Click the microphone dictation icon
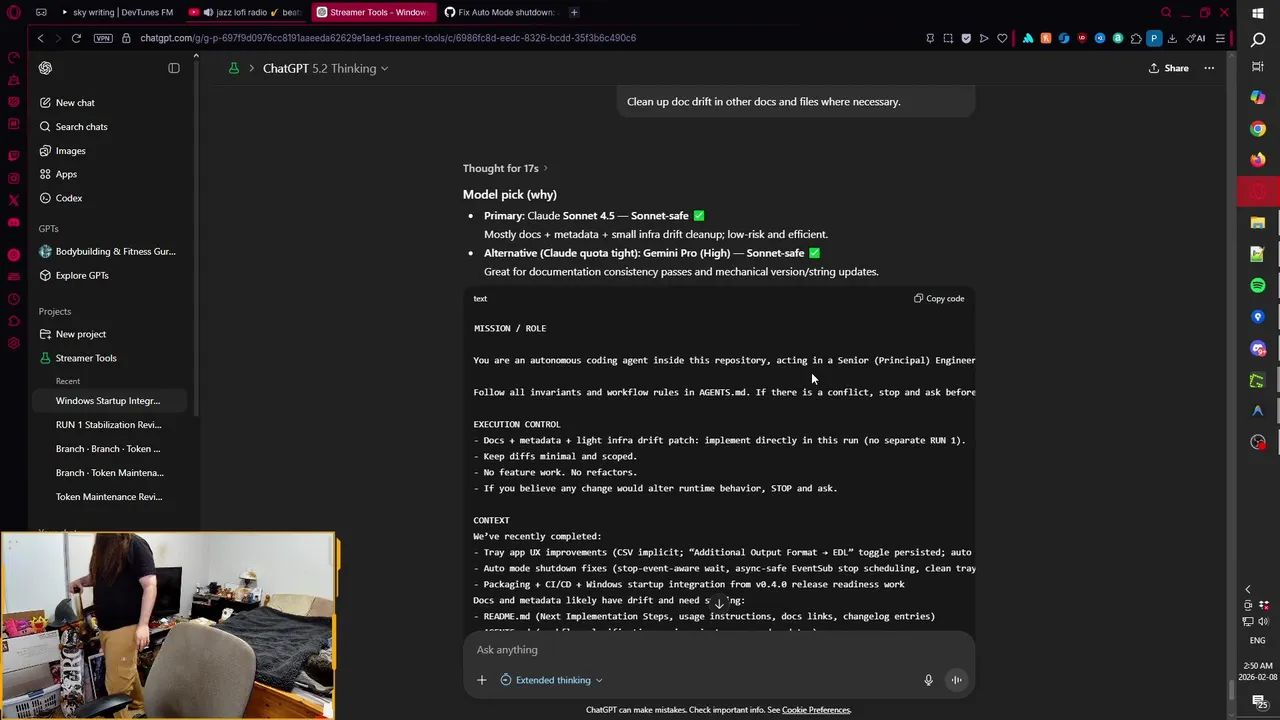The width and height of the screenshot is (1280, 720). (x=928, y=680)
